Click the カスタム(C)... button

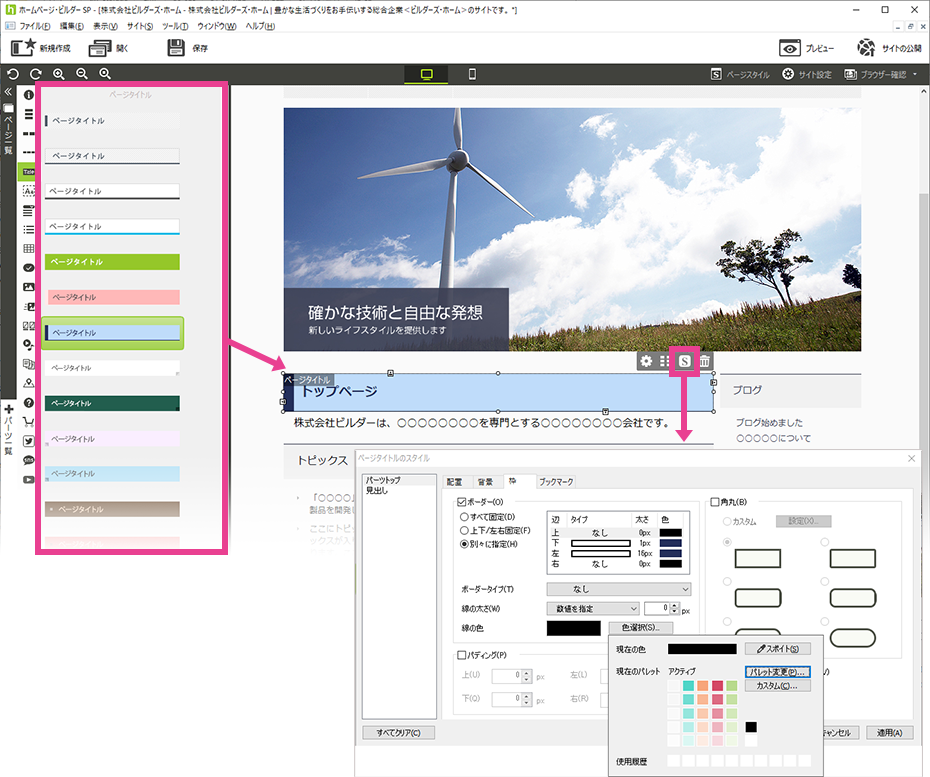778,686
